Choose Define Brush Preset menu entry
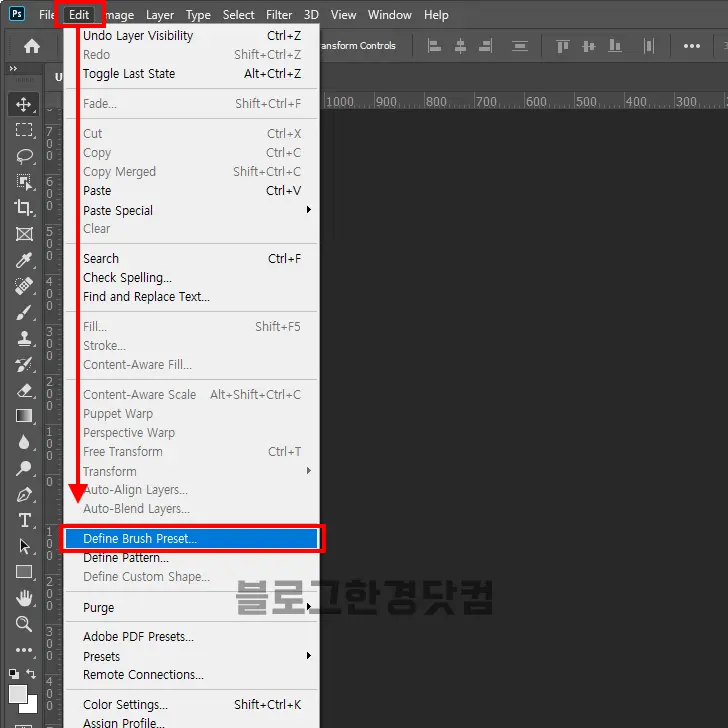 [x=191, y=539]
